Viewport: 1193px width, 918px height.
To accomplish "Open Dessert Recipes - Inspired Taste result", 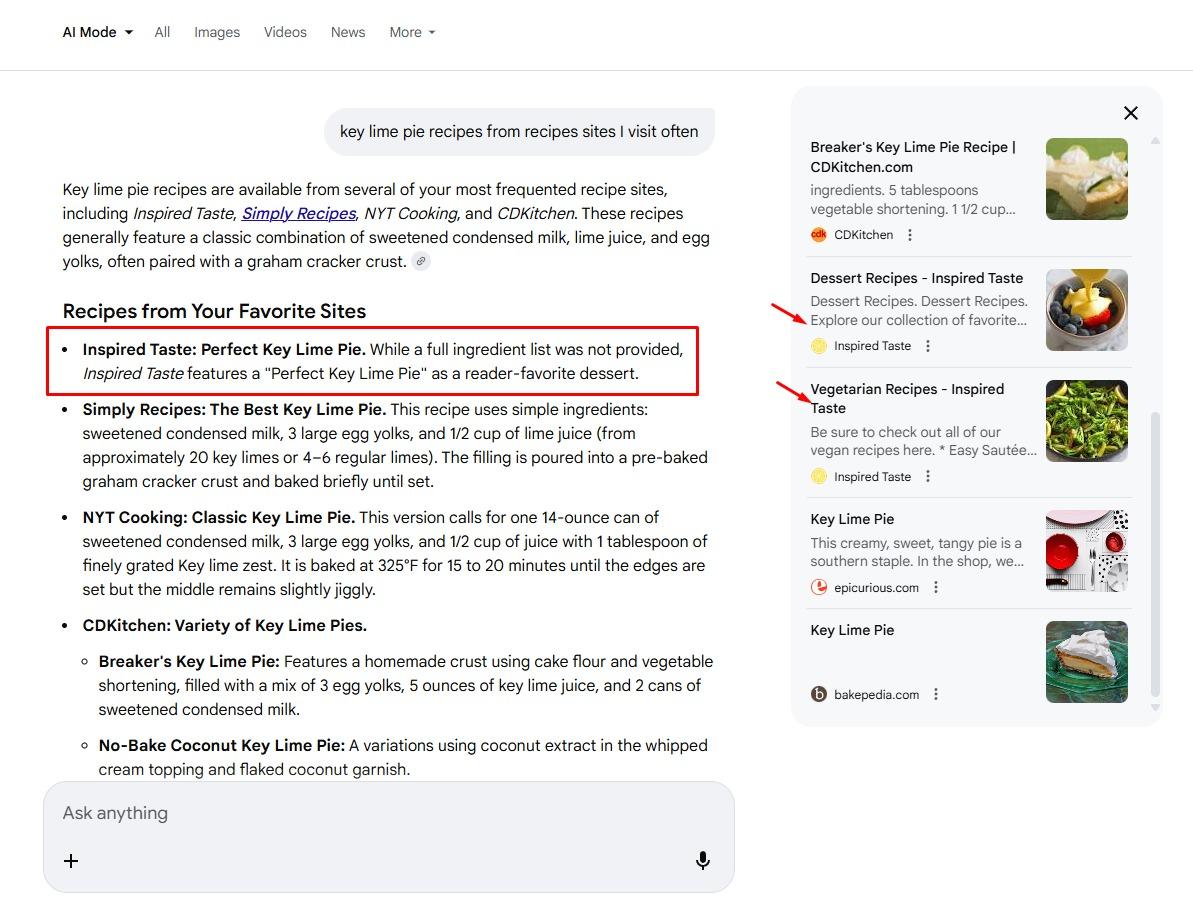I will point(917,278).
